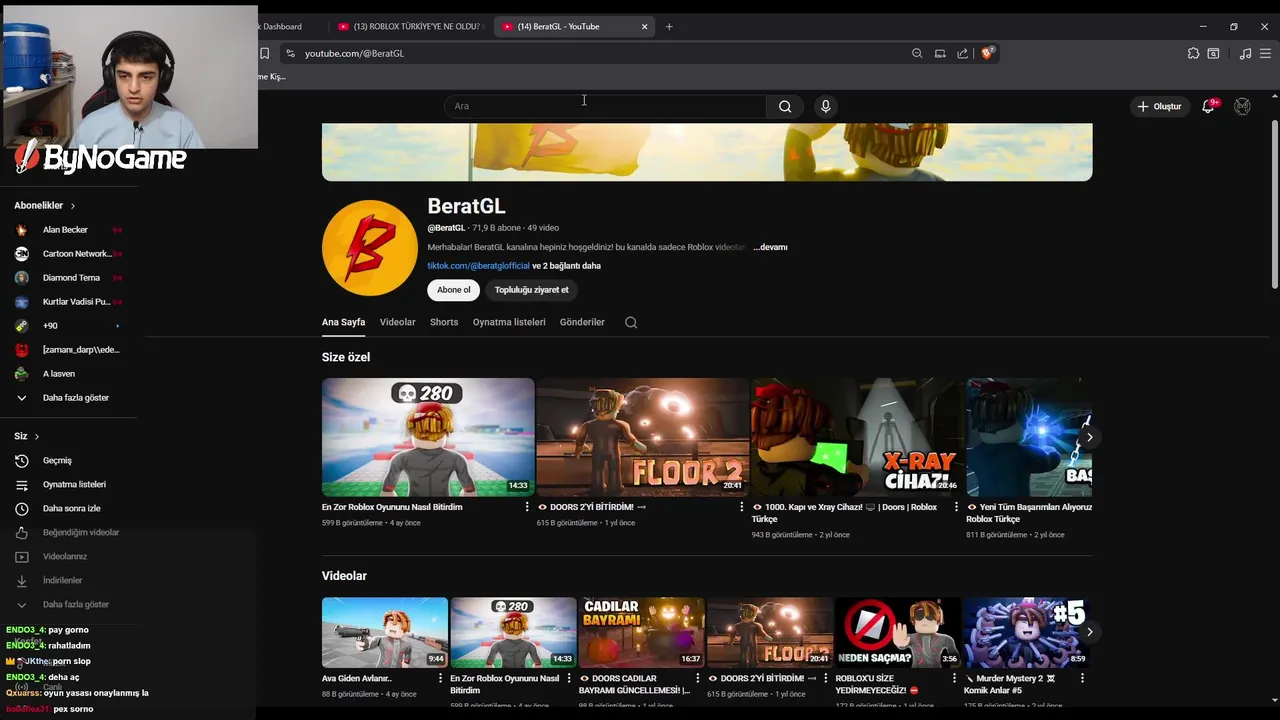Open DOORS FLOOR 2 featured thumbnail
Image resolution: width=1280 pixels, height=720 pixels.
coord(642,437)
